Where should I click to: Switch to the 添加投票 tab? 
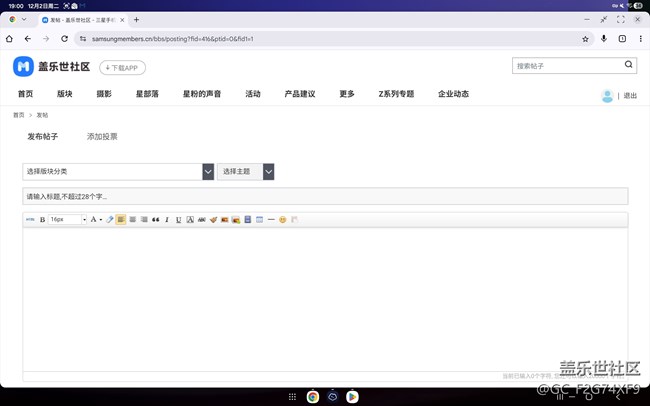click(102, 136)
